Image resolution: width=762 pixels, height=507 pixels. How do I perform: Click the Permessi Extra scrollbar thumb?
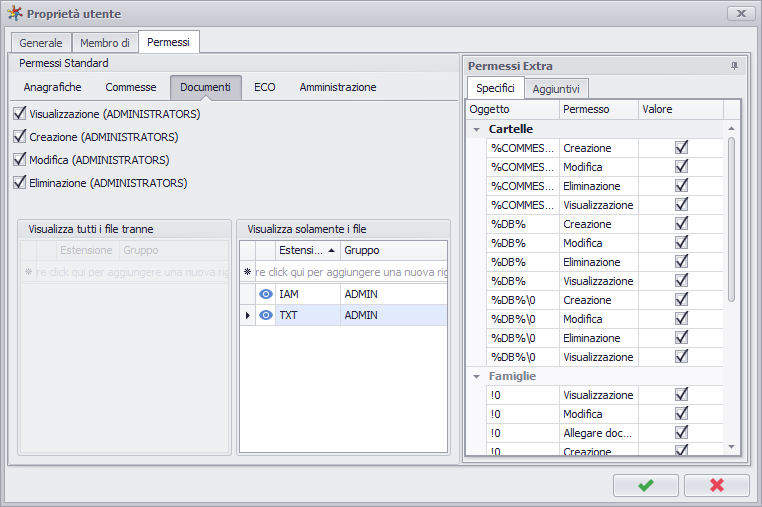click(731, 219)
